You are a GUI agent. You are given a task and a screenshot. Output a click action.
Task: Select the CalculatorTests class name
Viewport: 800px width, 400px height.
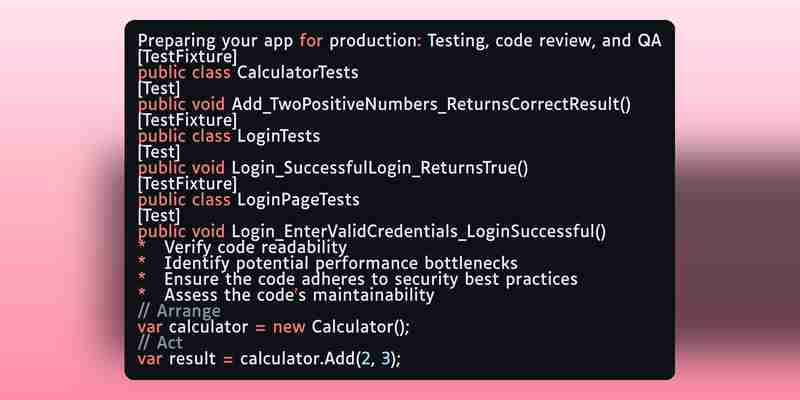pos(297,72)
